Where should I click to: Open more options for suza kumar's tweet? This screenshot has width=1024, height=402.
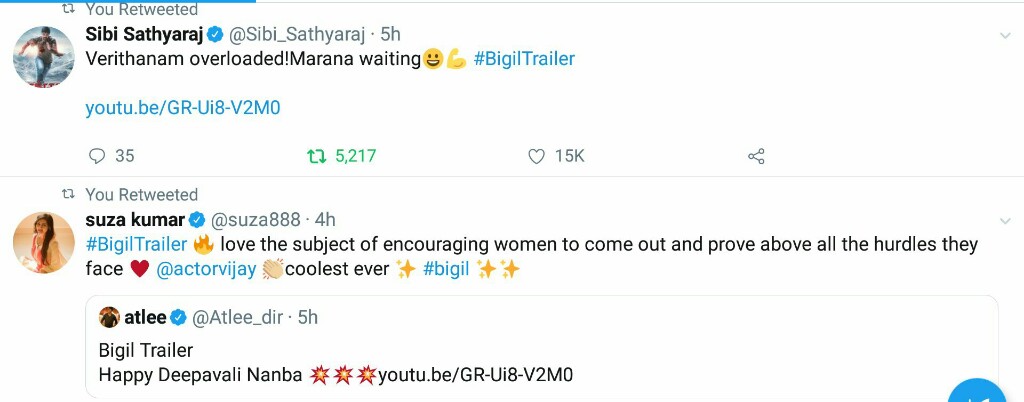(1005, 221)
